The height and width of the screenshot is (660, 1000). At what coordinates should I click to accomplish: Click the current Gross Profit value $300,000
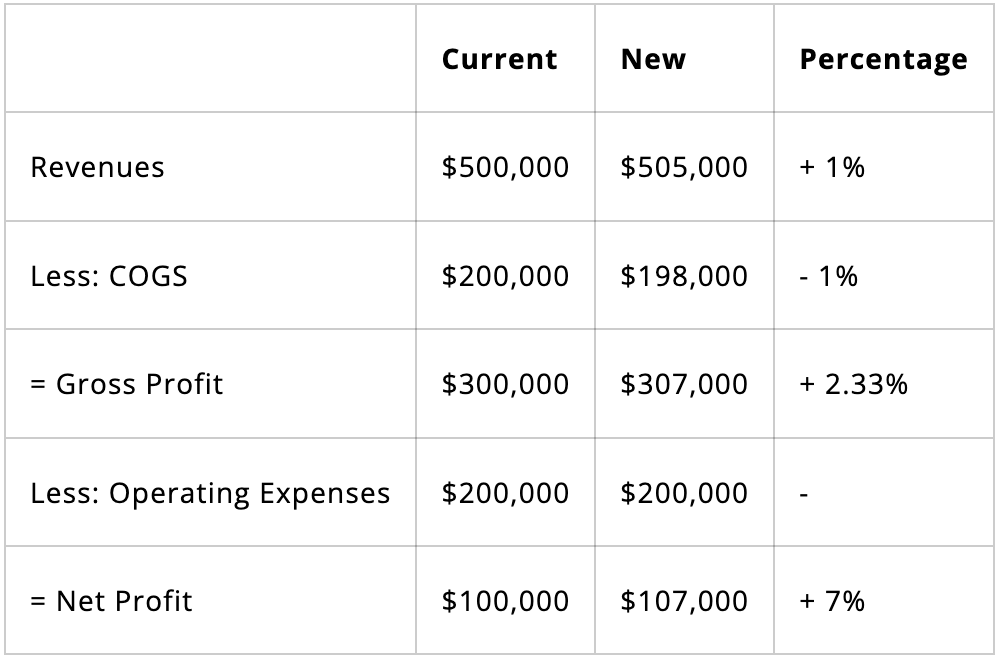point(505,384)
